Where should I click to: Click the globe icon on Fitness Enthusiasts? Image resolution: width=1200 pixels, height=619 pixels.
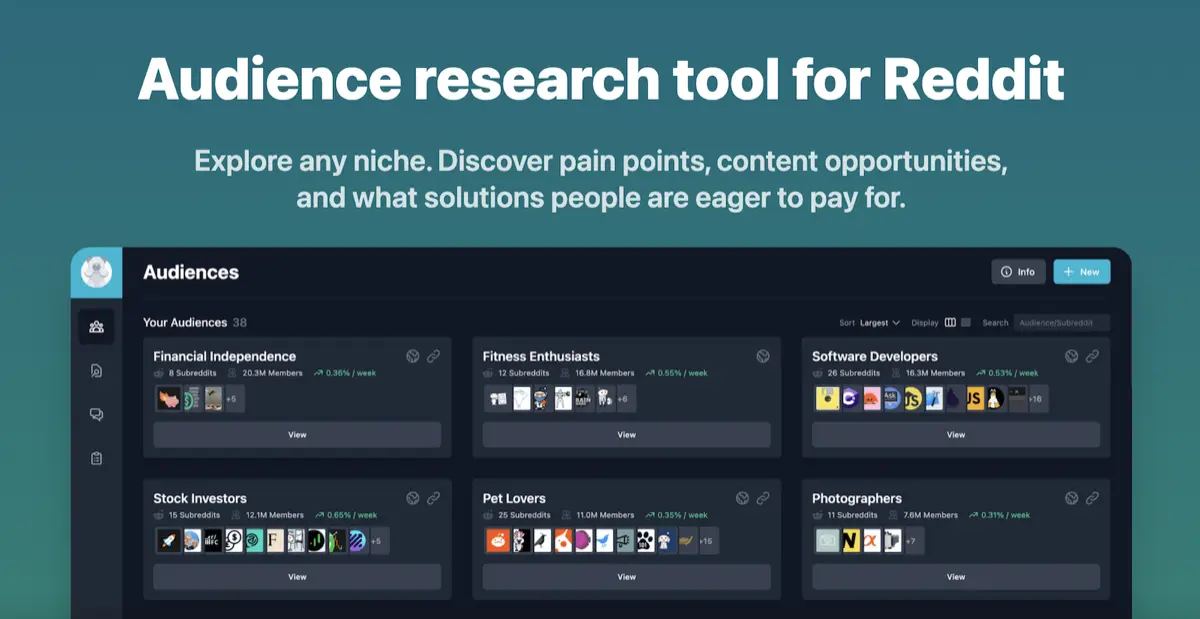[762, 356]
